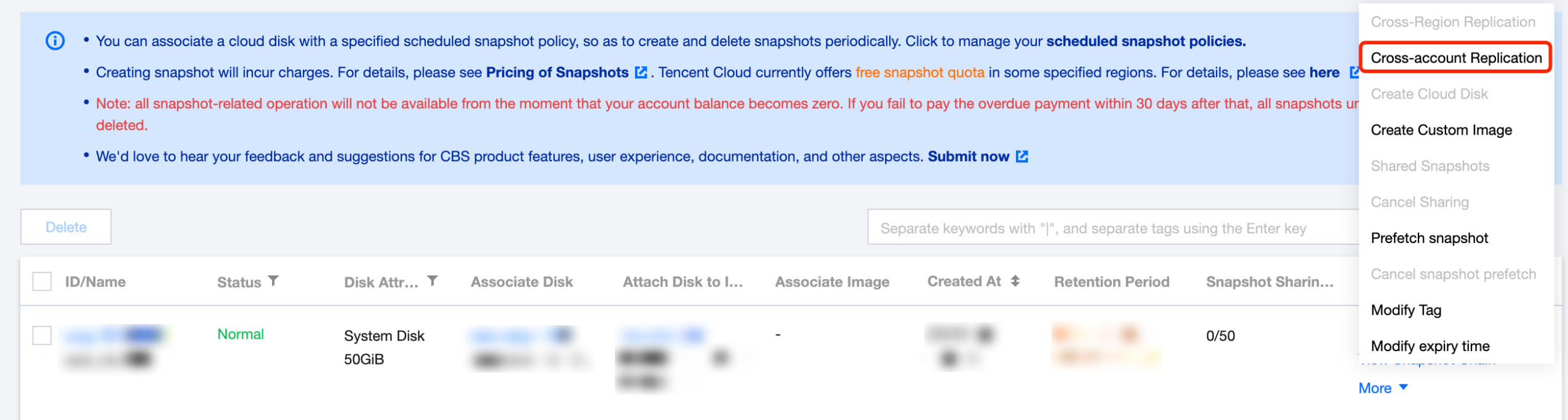Screen dimensions: 1568x420
Task: Expand the More dropdown in the row
Action: click(1383, 388)
